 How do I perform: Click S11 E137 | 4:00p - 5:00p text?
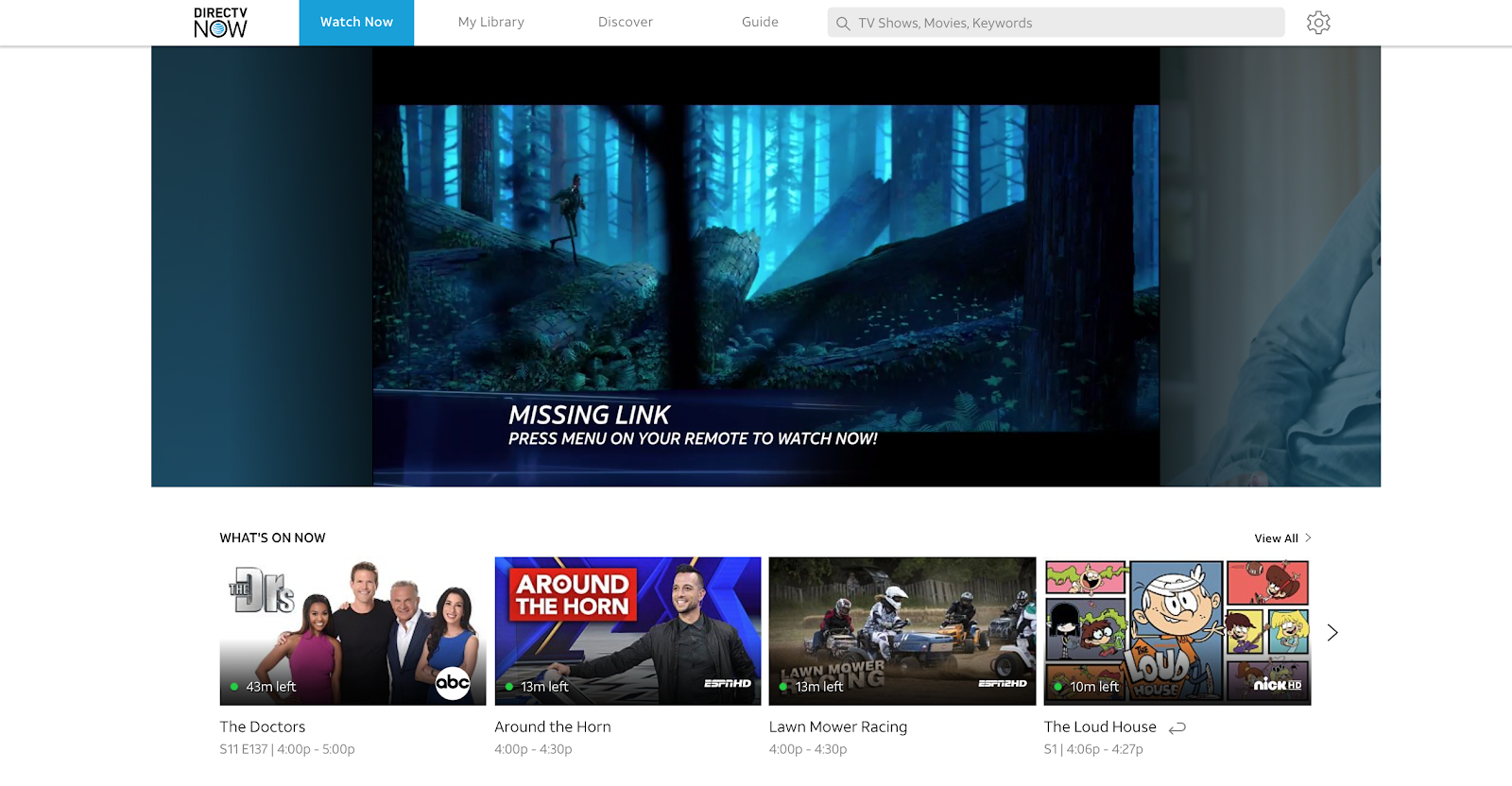coord(287,749)
